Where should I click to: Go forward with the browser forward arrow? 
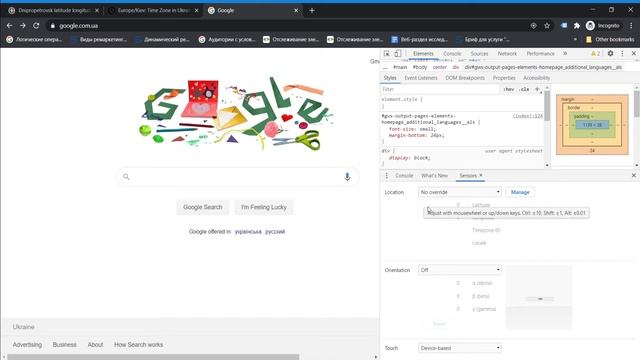[x=23, y=25]
